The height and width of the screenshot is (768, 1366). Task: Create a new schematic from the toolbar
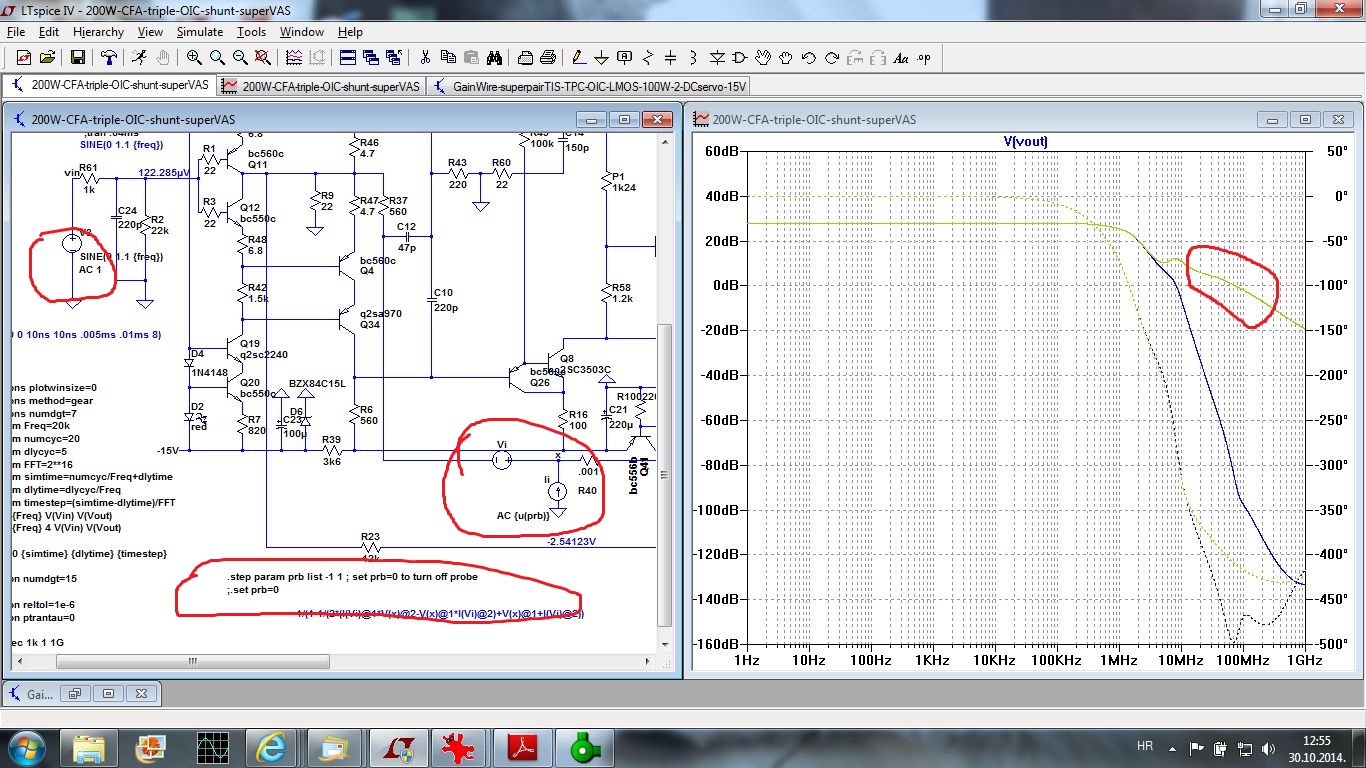[x=24, y=57]
